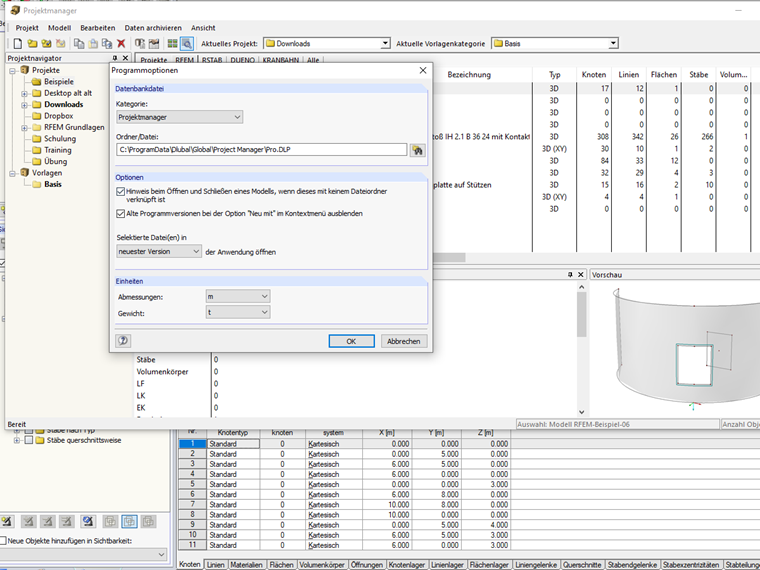Open the Kategorie Projektmanager dropdown
Screen dimensions: 760x570
tap(179, 117)
